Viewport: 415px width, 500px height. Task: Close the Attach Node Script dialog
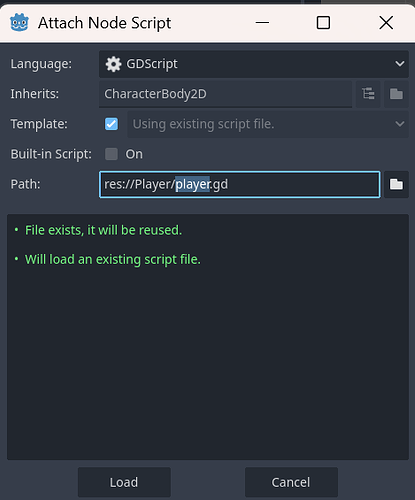click(x=386, y=23)
